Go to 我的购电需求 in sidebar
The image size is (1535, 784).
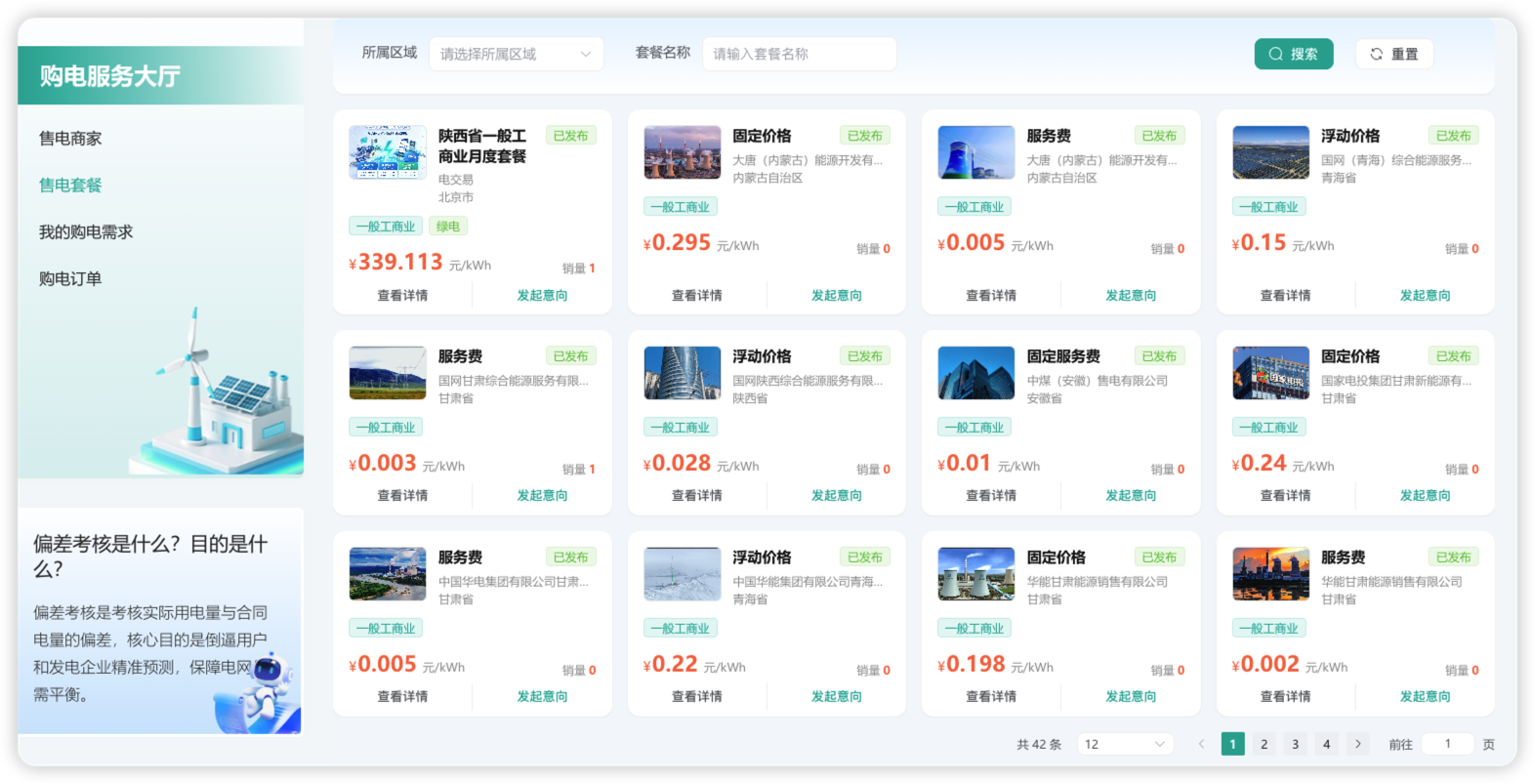click(x=86, y=232)
